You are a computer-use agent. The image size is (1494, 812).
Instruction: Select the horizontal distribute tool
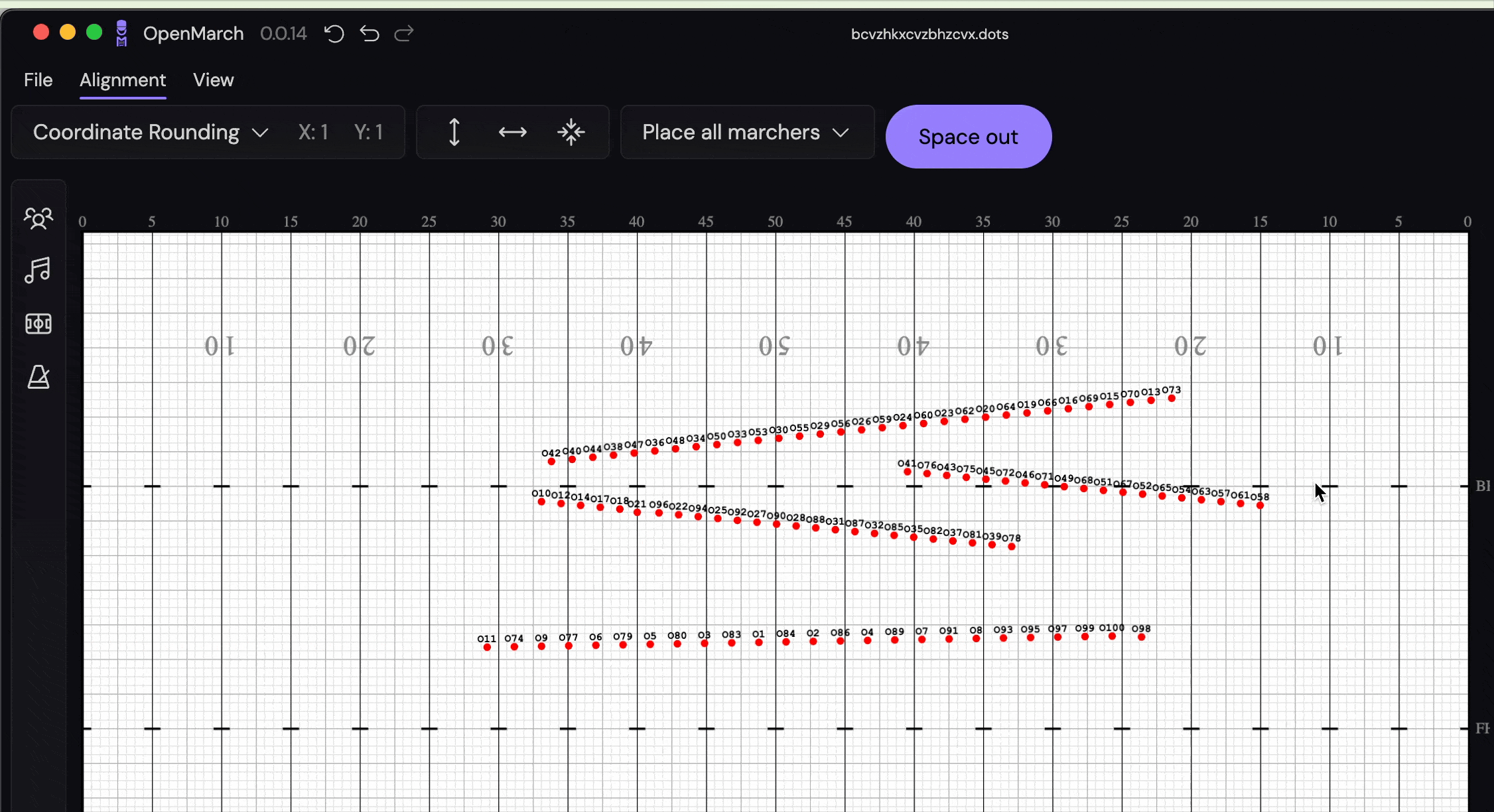[x=512, y=132]
